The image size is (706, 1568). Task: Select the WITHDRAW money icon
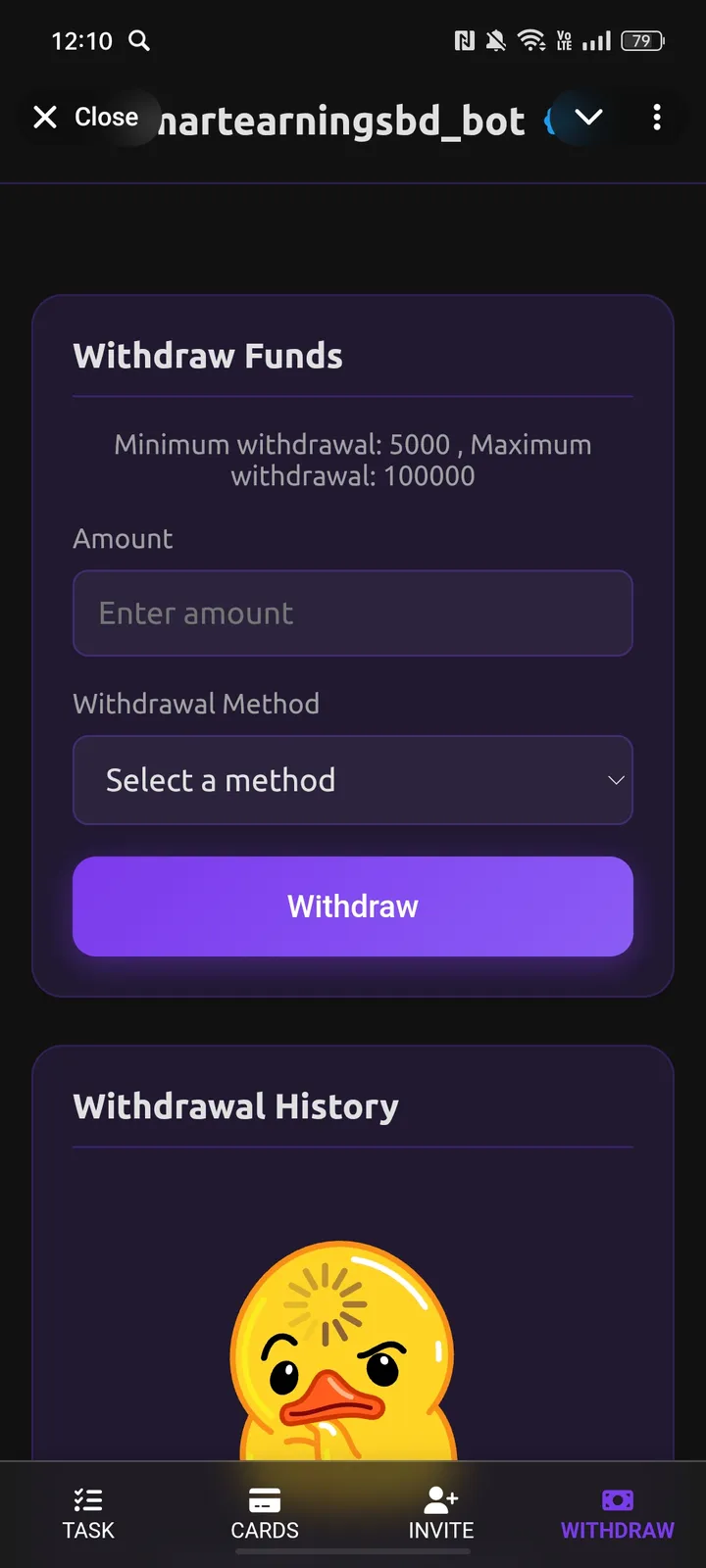click(617, 1498)
